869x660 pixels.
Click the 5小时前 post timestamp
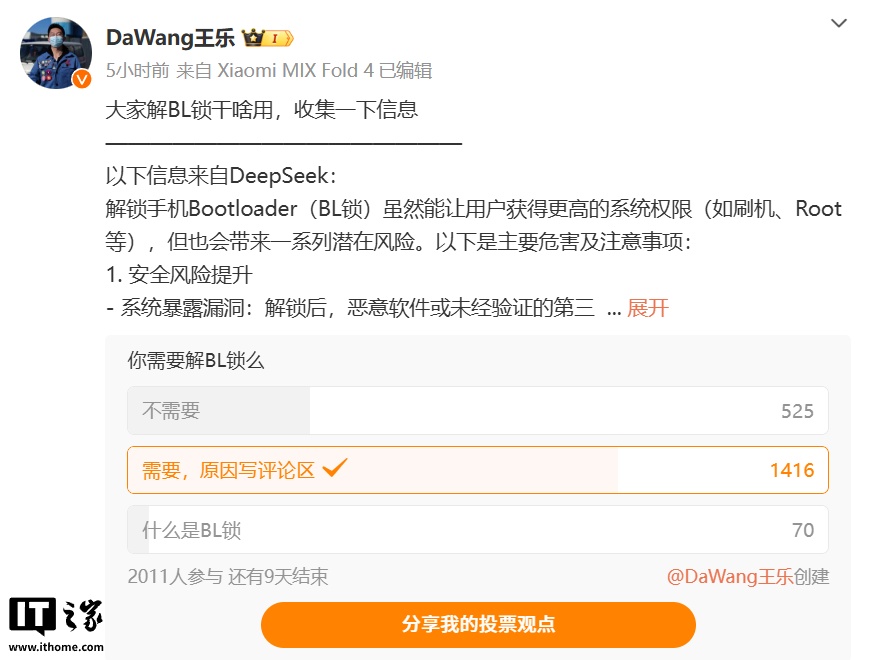[137, 70]
